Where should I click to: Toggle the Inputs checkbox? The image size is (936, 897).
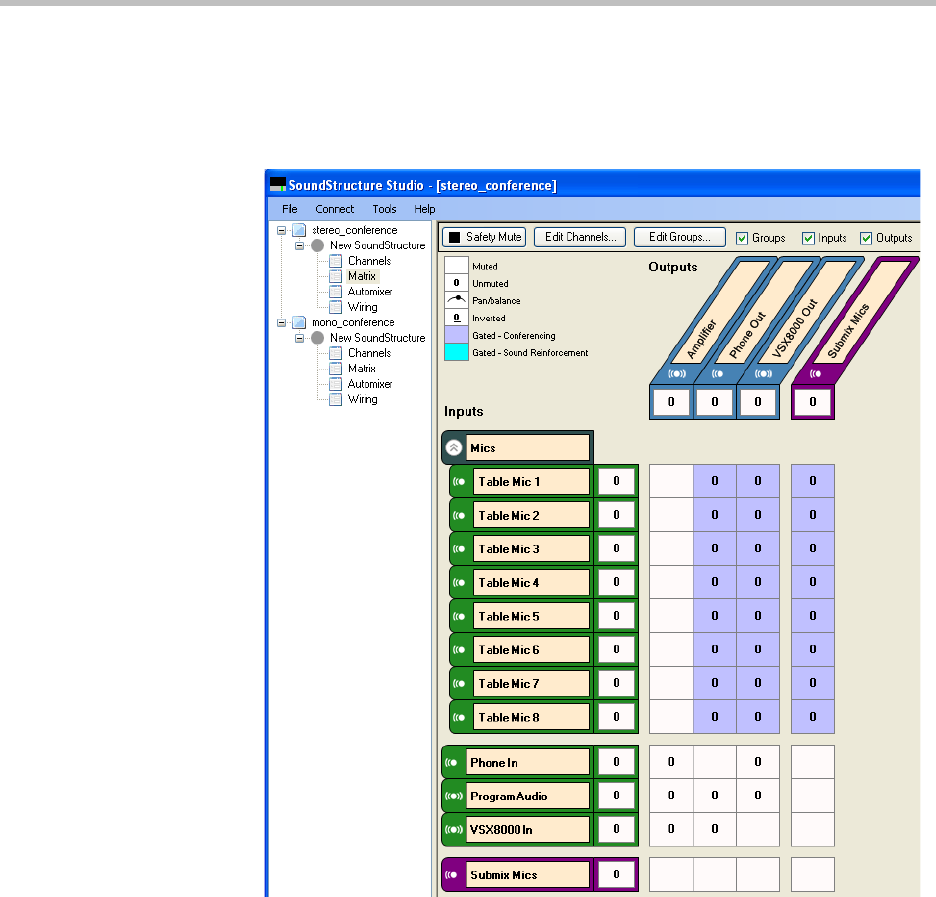pyautogui.click(x=808, y=238)
